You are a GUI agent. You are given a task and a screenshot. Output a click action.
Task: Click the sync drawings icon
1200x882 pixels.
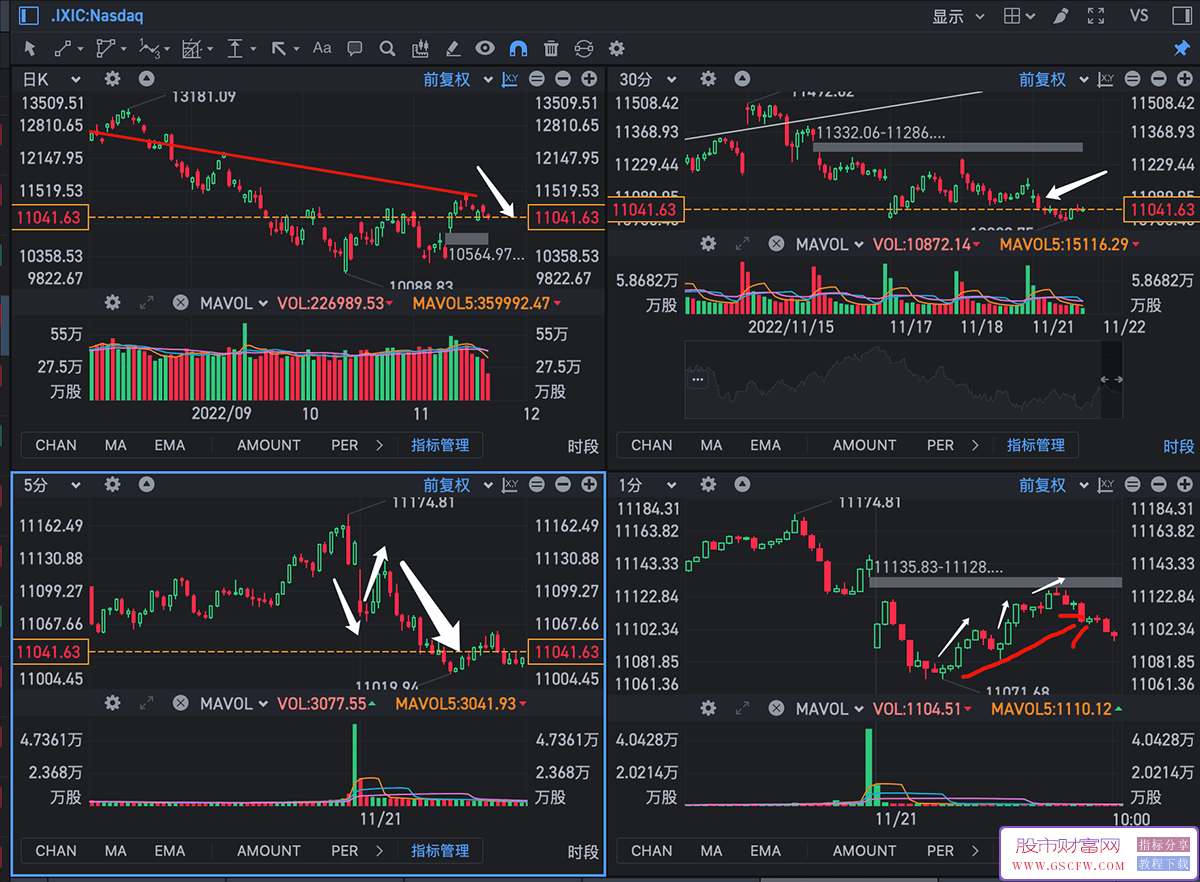pos(584,48)
